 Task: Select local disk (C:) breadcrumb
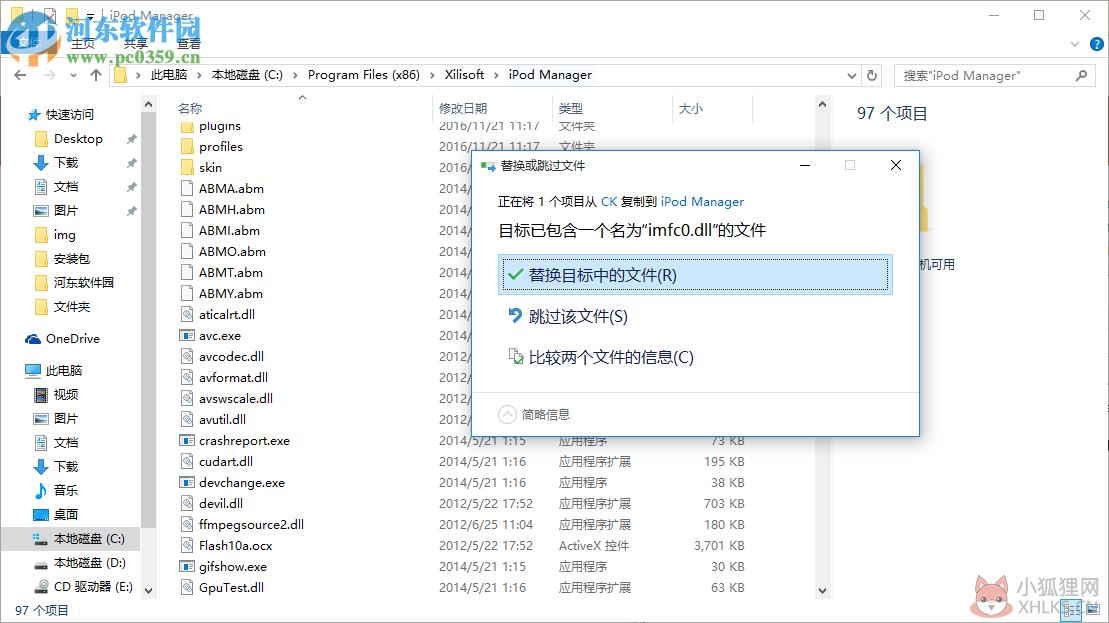[x=247, y=74]
